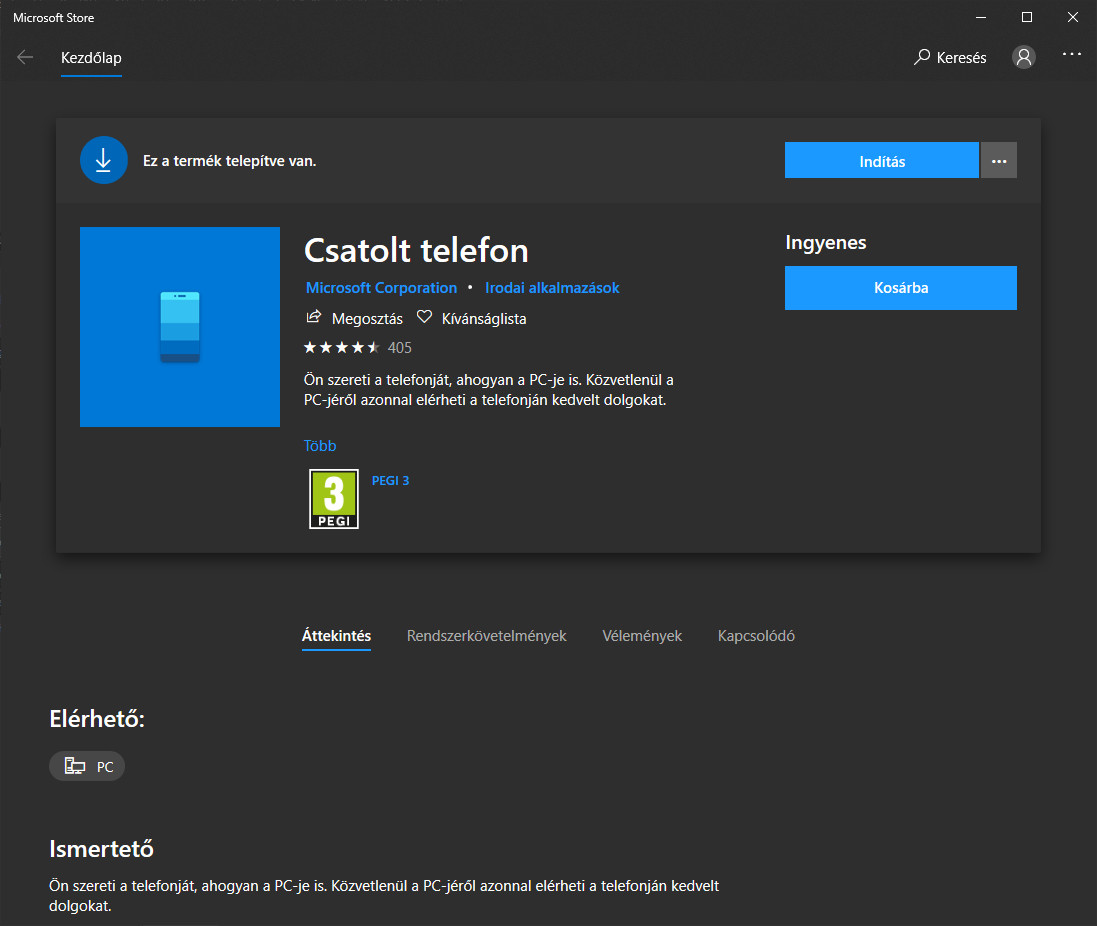Click the 405 ratings count

399,348
